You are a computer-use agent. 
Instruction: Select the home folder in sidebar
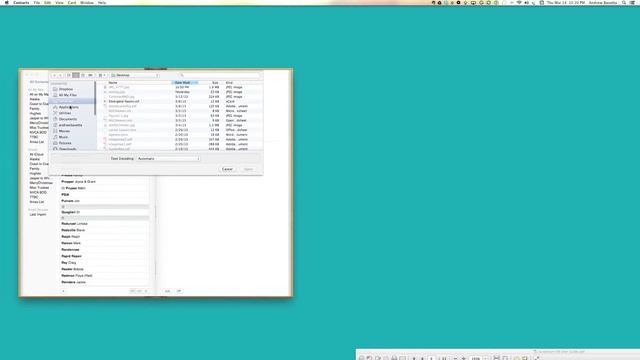(x=70, y=125)
